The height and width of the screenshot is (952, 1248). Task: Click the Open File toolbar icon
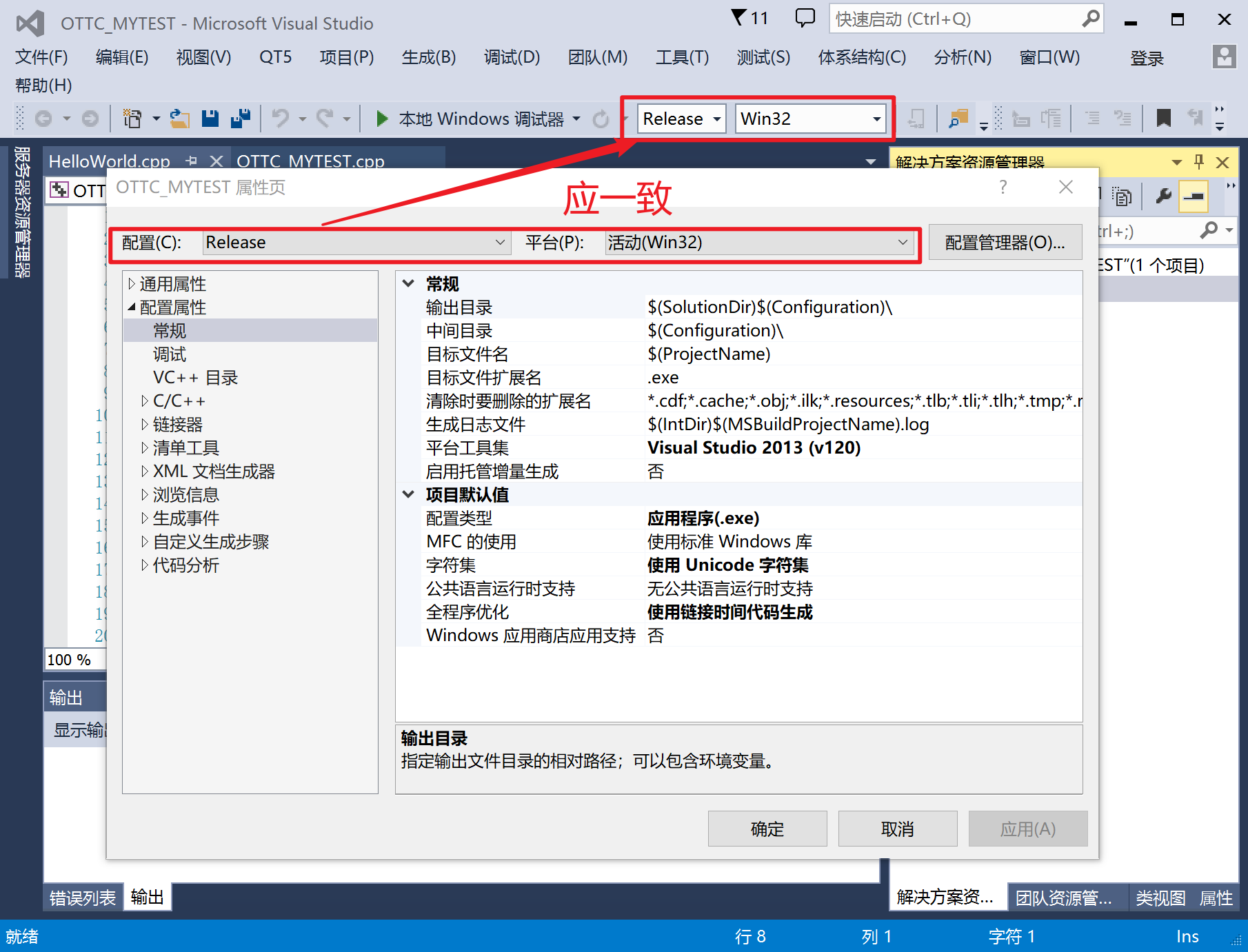(179, 118)
